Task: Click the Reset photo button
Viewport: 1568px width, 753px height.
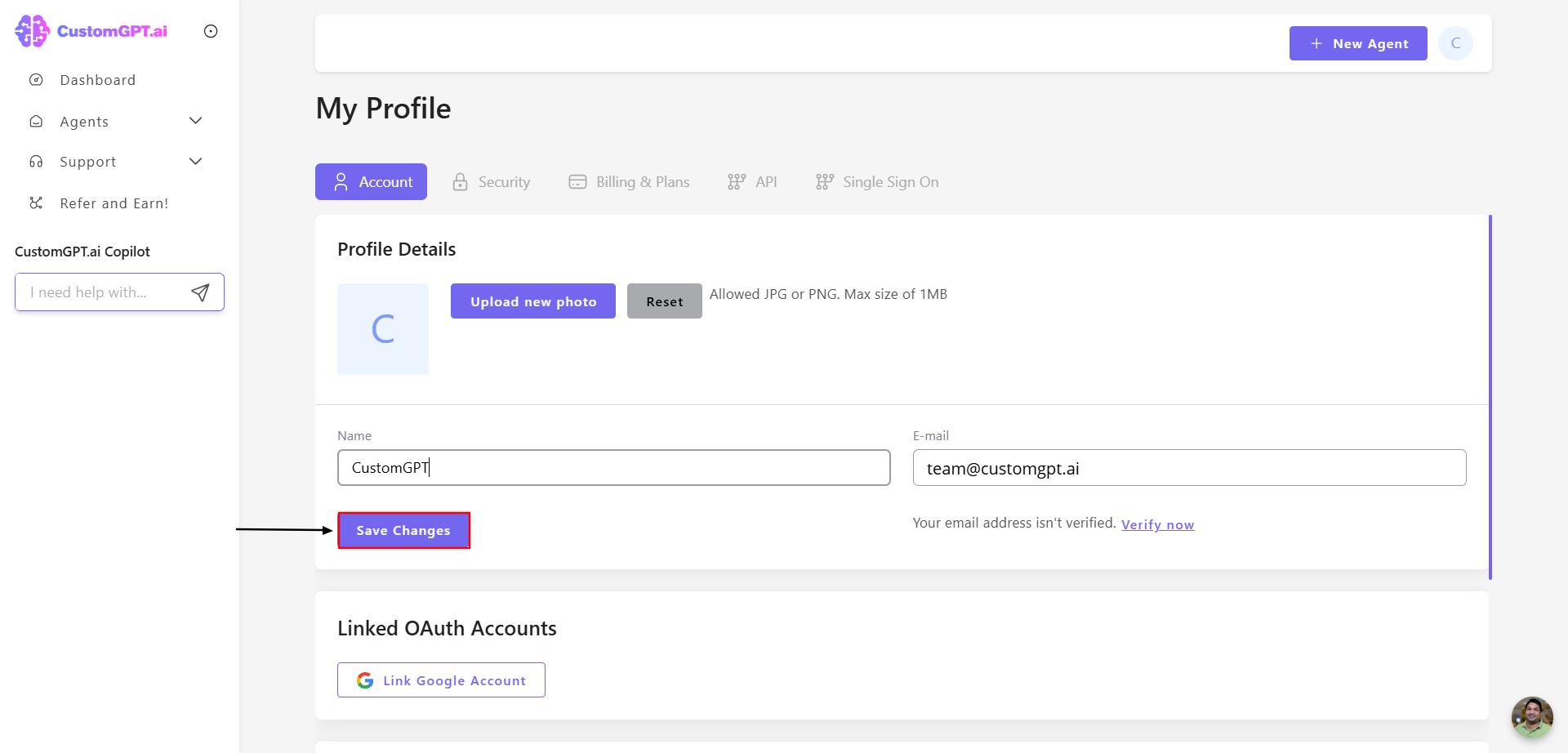Action: click(x=665, y=301)
